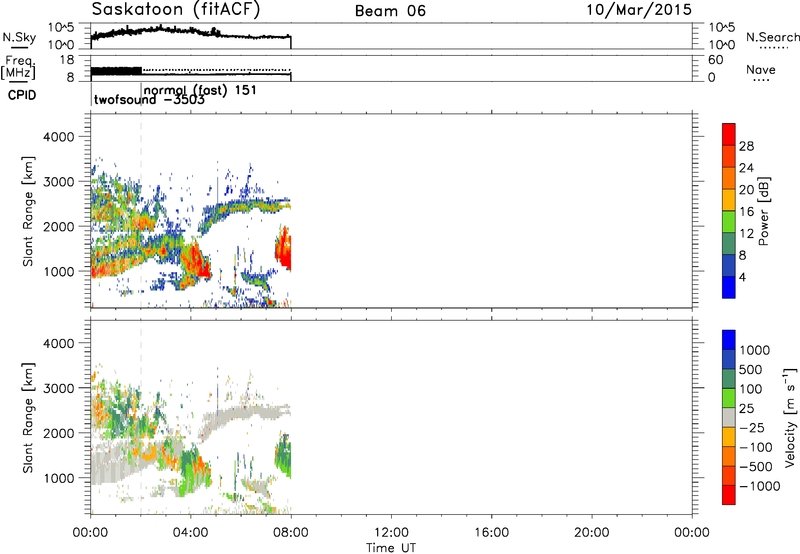Select the N.Search legend label
The image size is (800, 554).
773,37
